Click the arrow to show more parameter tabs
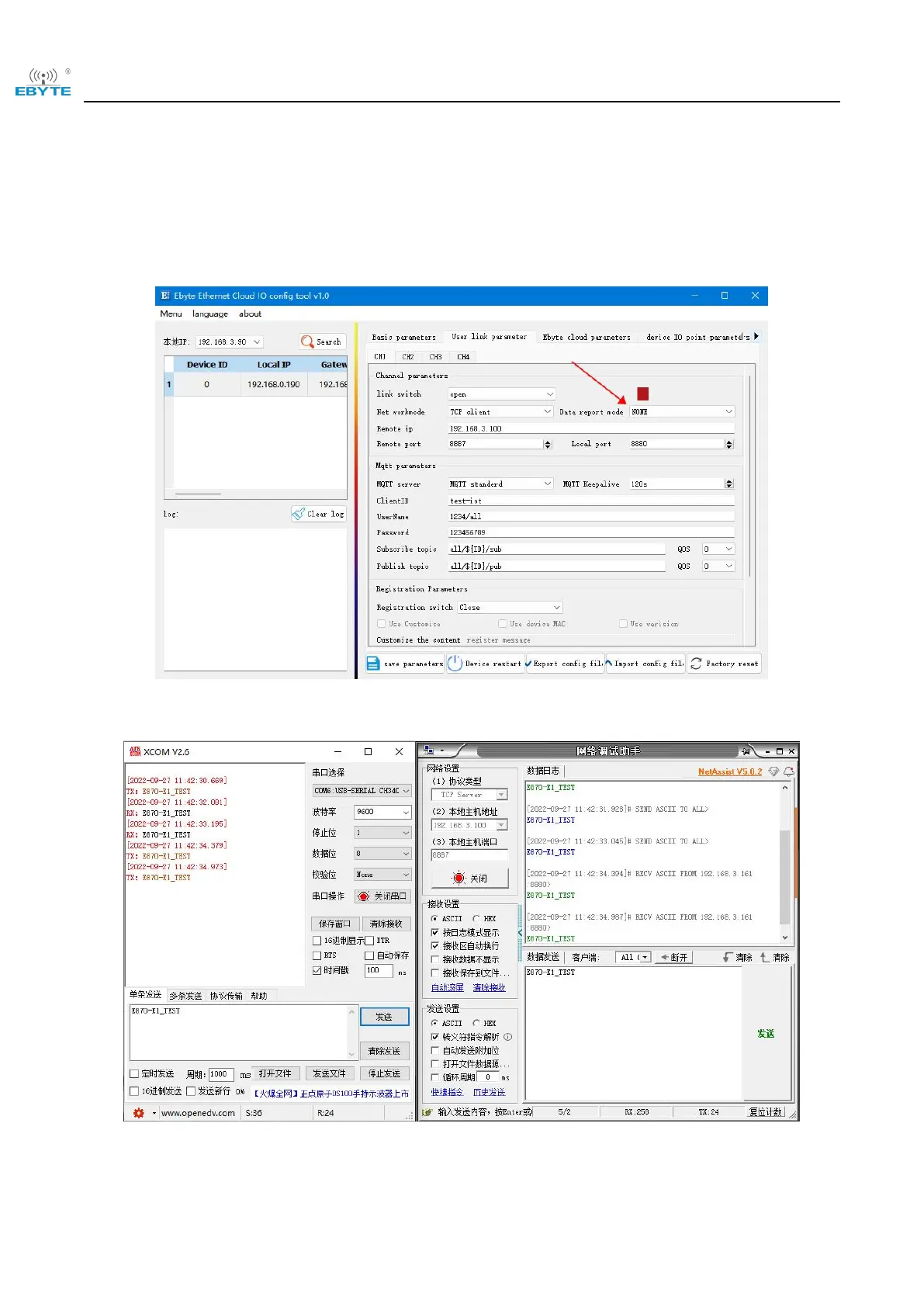924x1307 pixels. click(x=756, y=336)
